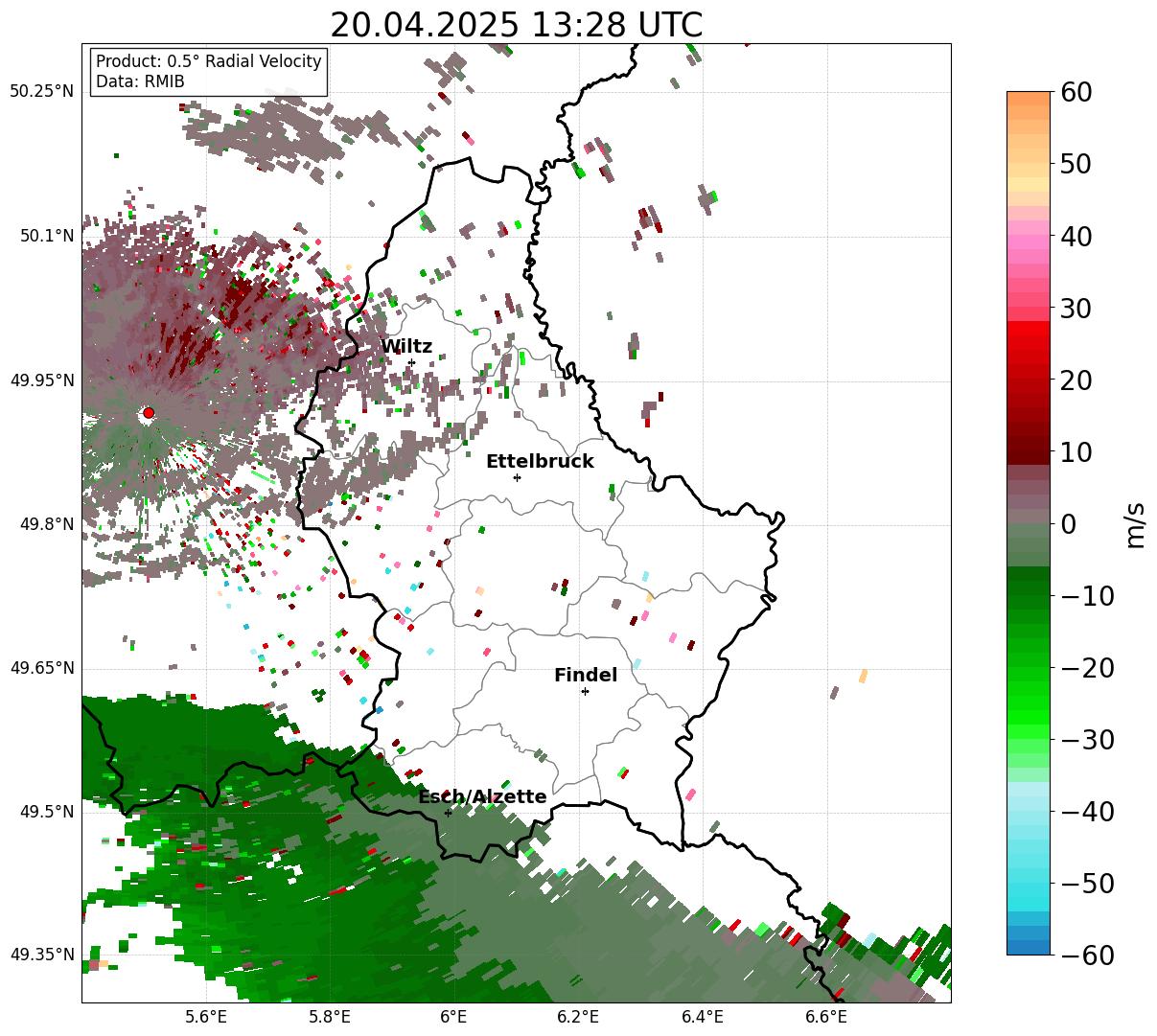Click the colorbar tick label 60
1157x1036 pixels.
point(1078,92)
